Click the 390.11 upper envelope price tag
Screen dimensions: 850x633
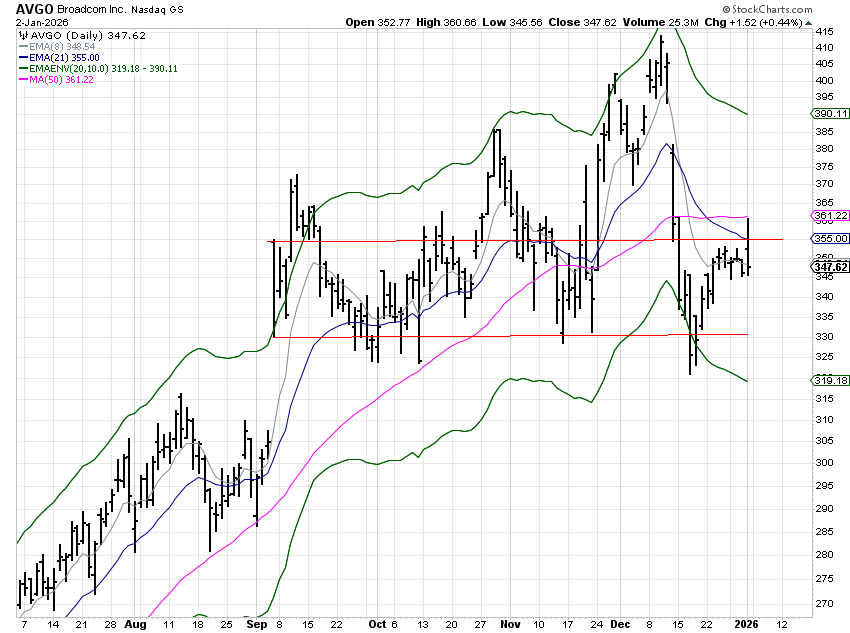(x=830, y=114)
